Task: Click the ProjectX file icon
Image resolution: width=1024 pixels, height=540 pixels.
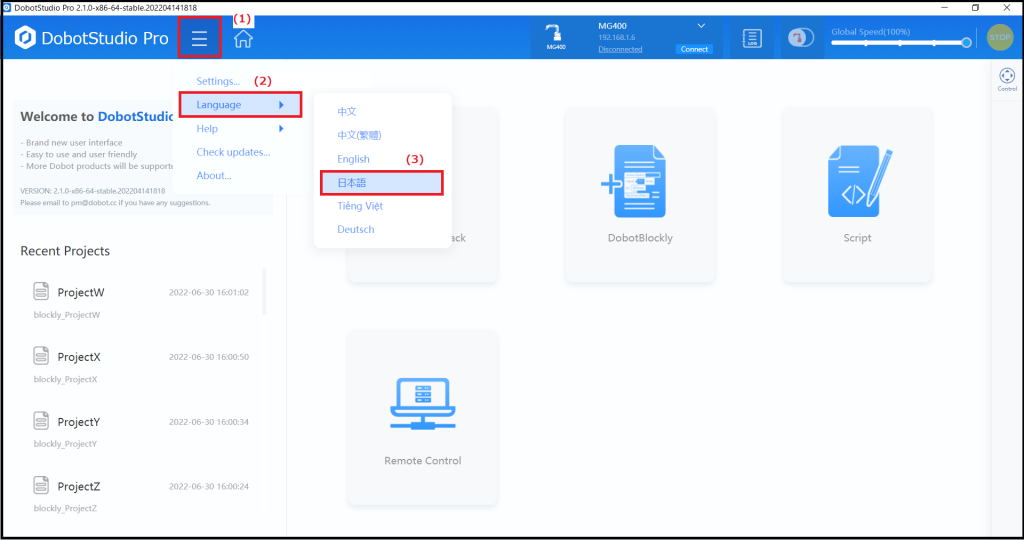Action: (x=41, y=356)
